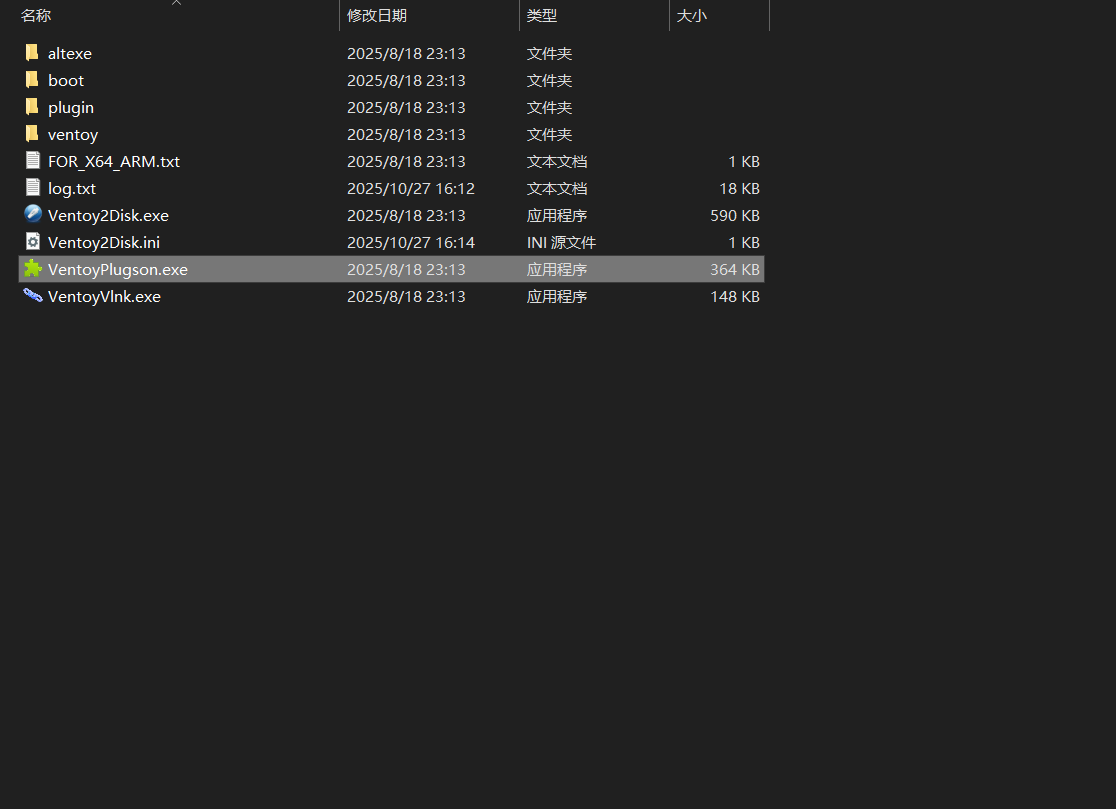
Task: Select the boot folder icon
Action: coord(32,80)
